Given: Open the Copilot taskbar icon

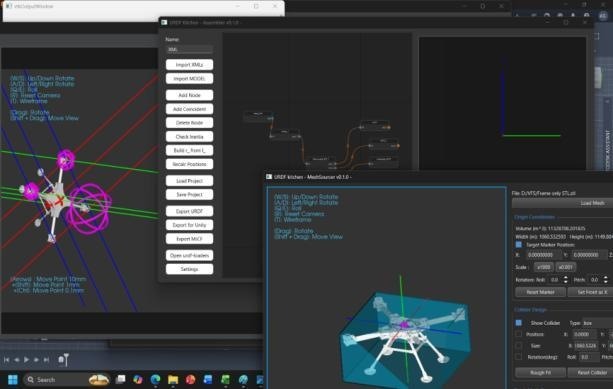Looking at the screenshot, I should tap(138, 380).
